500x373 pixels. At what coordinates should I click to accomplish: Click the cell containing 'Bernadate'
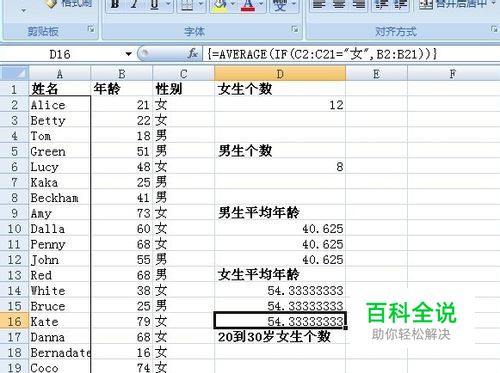(60, 352)
